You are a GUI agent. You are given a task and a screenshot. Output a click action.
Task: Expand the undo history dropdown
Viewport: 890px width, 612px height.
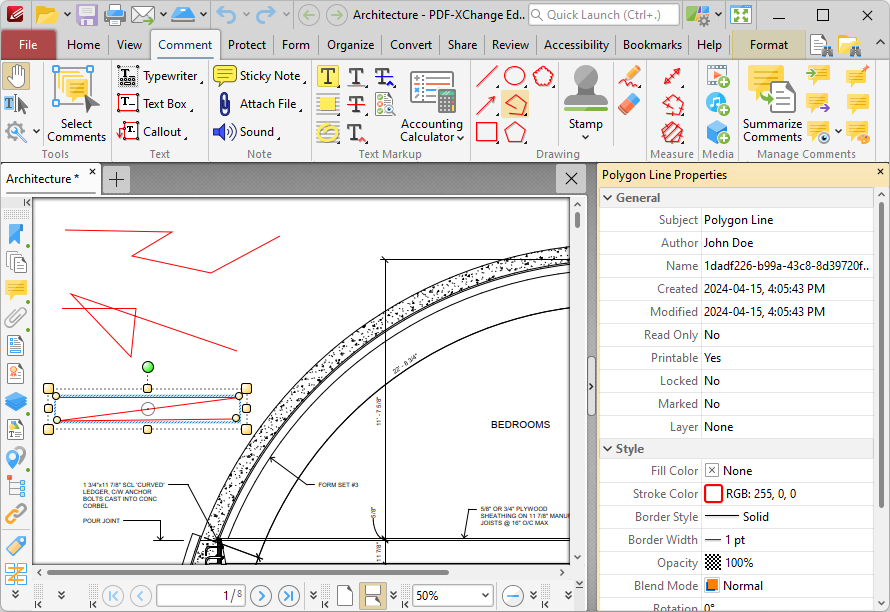click(x=246, y=15)
